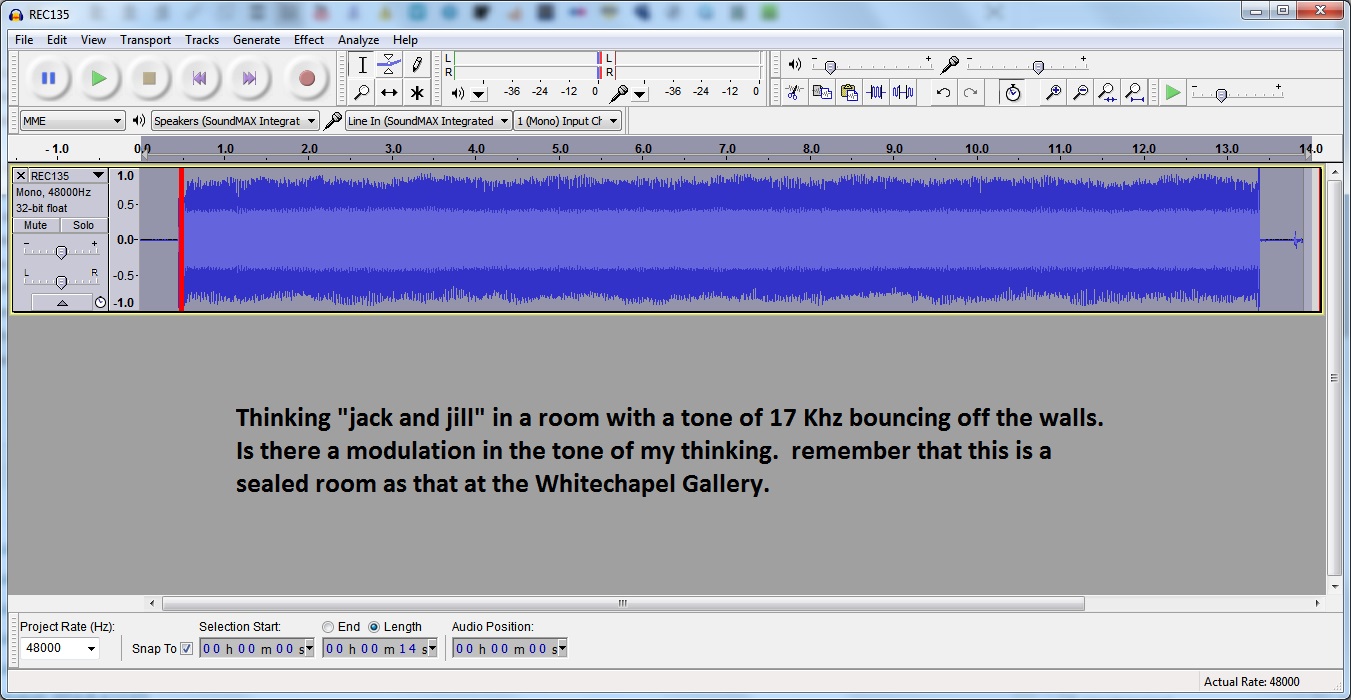Image resolution: width=1351 pixels, height=700 pixels.
Task: Mute the REC135 track
Action: tap(36, 225)
